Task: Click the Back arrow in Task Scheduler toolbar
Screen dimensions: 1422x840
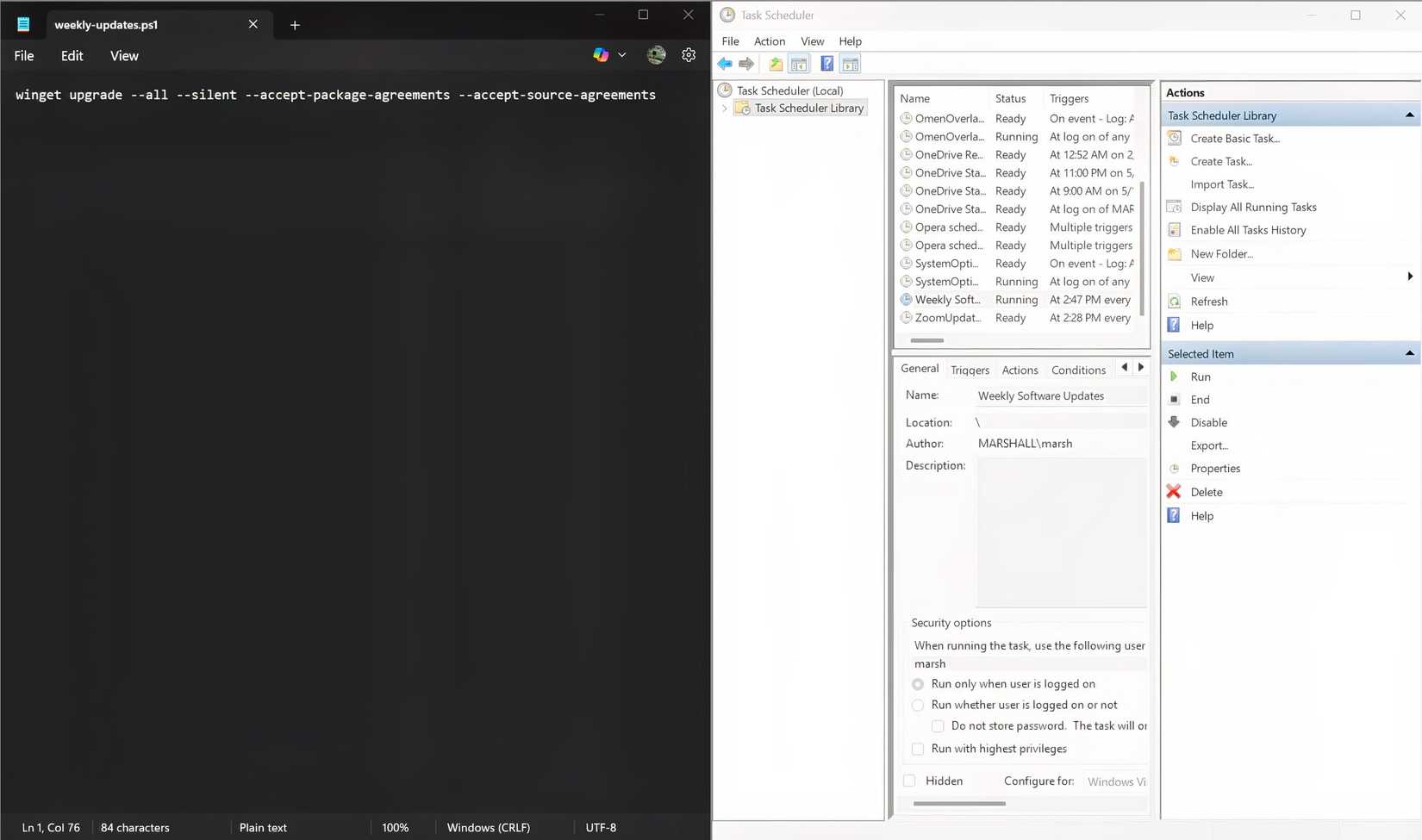Action: point(725,64)
